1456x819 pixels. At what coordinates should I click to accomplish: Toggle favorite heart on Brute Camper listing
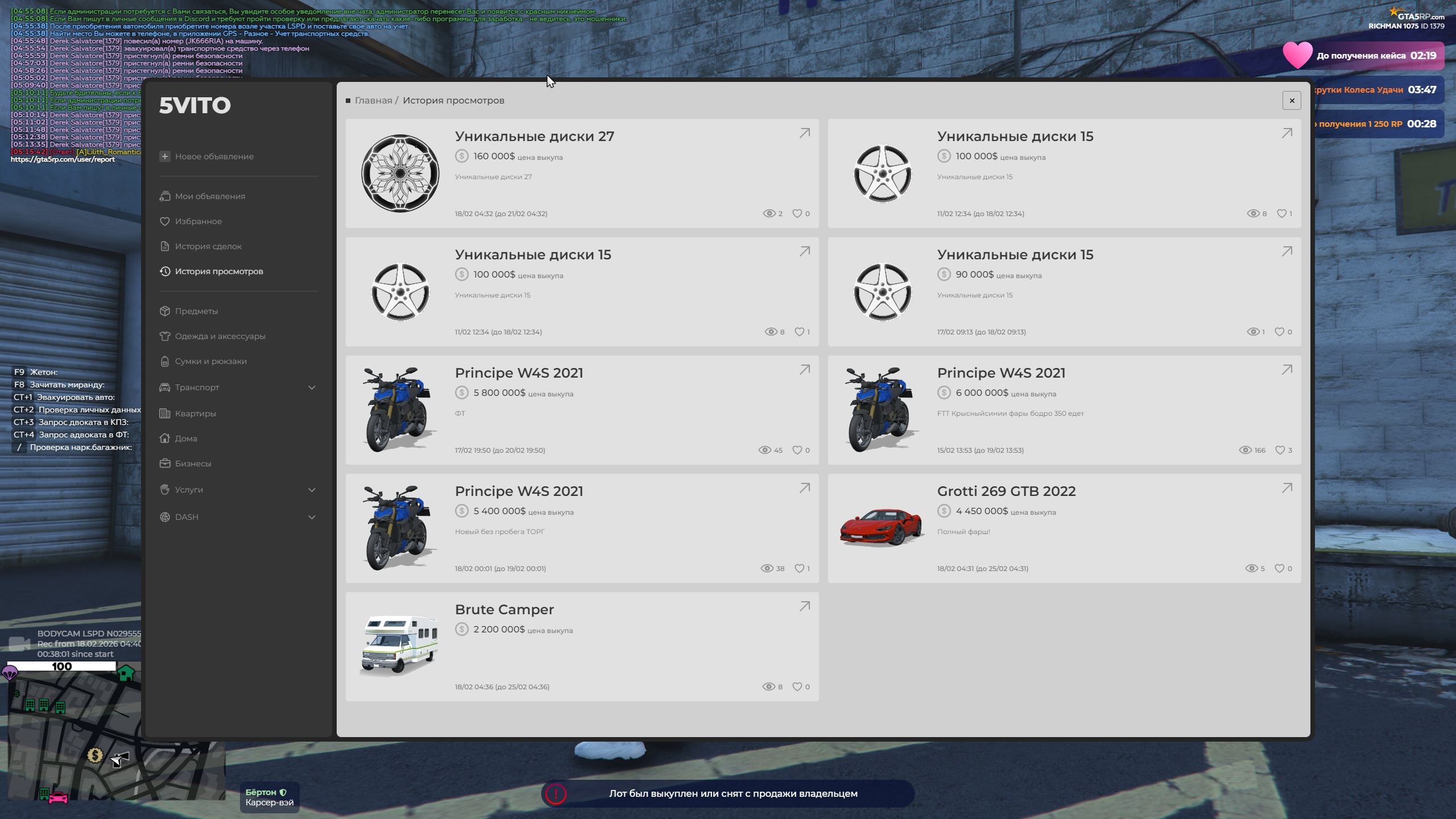[797, 686]
